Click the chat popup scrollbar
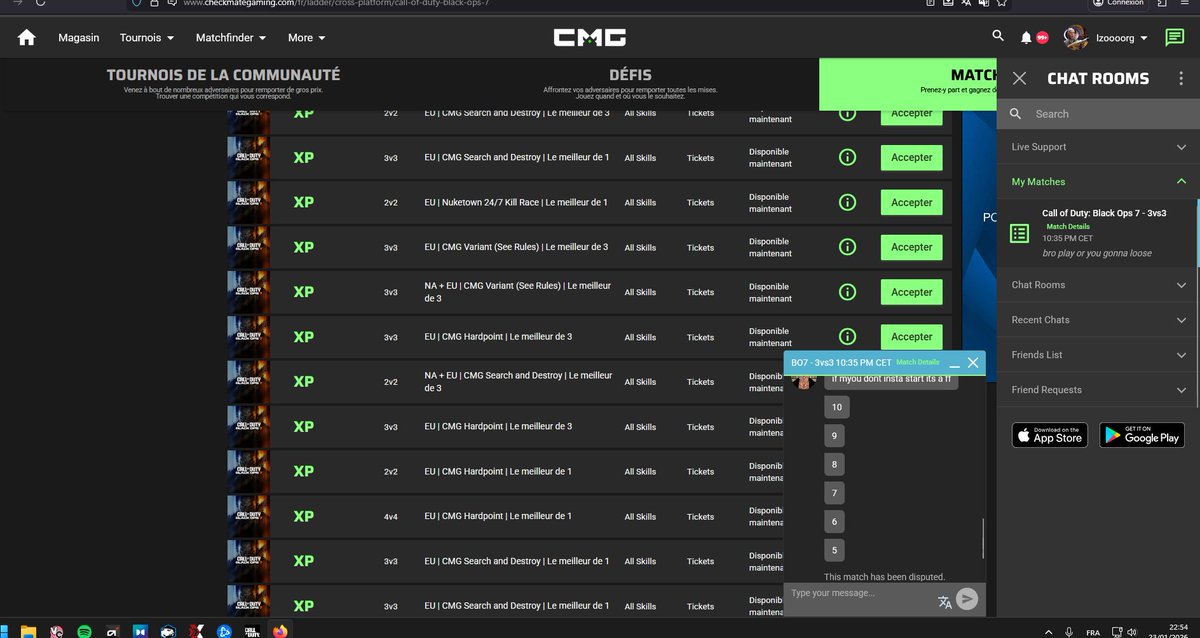1200x638 pixels. [983, 539]
